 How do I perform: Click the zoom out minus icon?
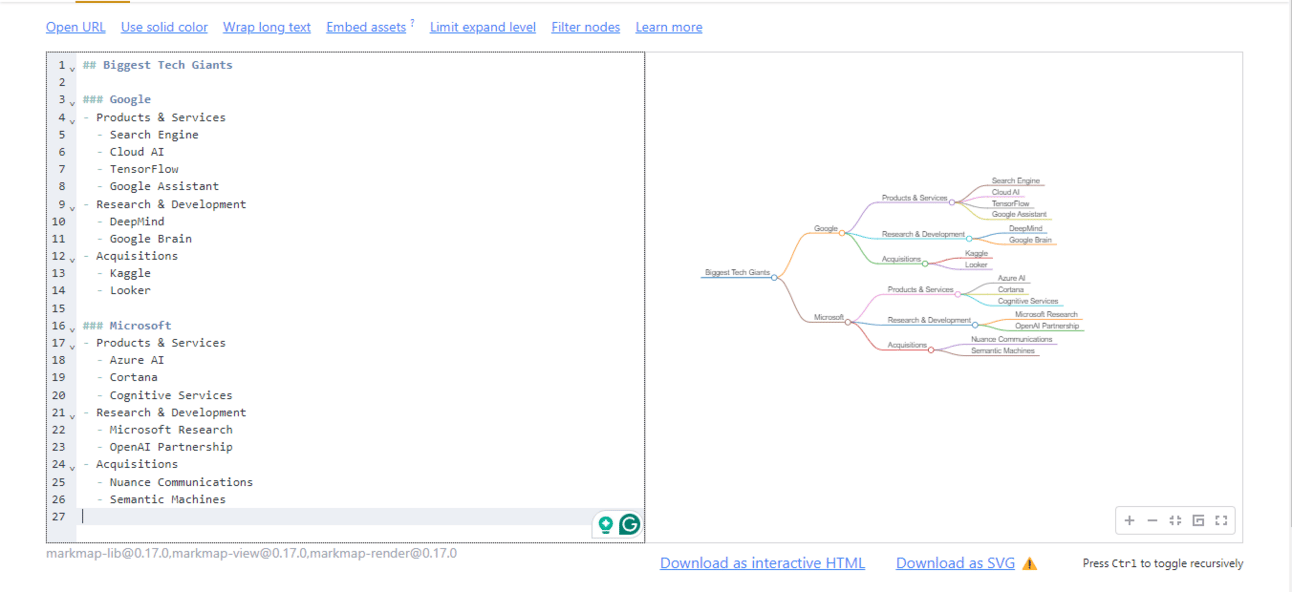[x=1152, y=520]
